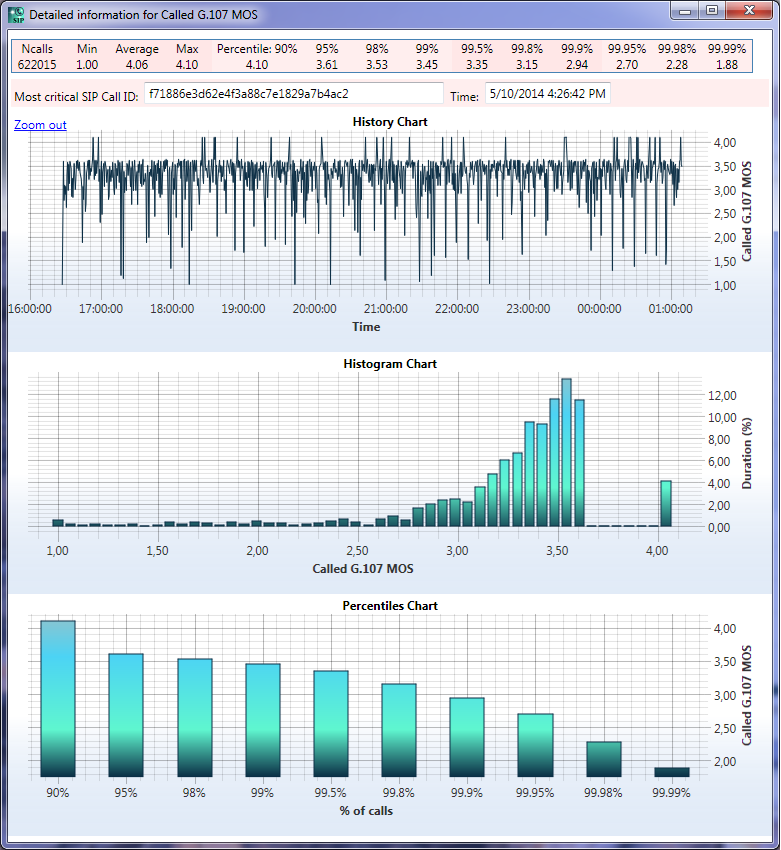Select the Min value 1.00
The height and width of the screenshot is (850, 781).
click(x=87, y=65)
